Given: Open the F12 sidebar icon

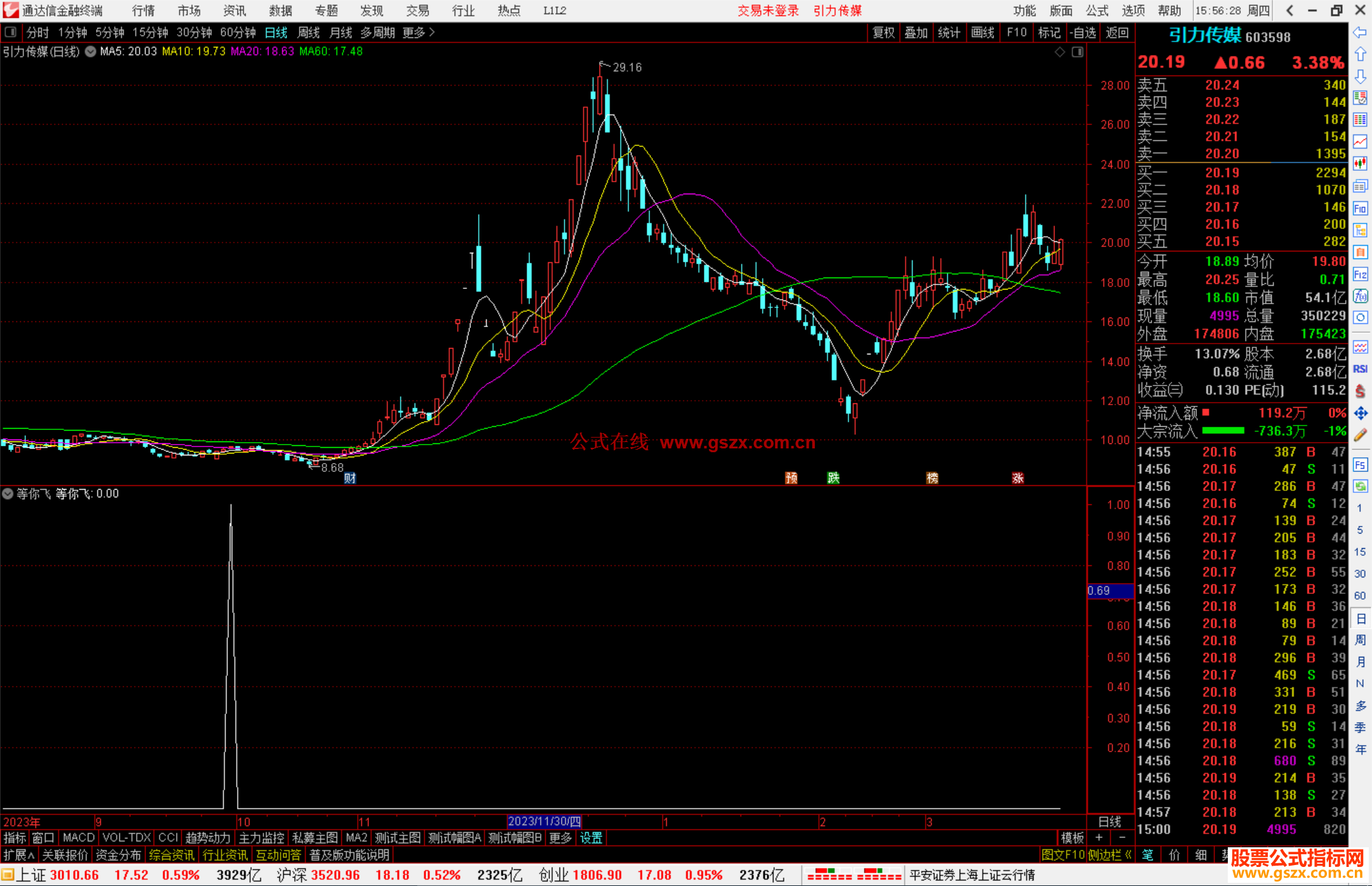Looking at the screenshot, I should [x=1360, y=274].
